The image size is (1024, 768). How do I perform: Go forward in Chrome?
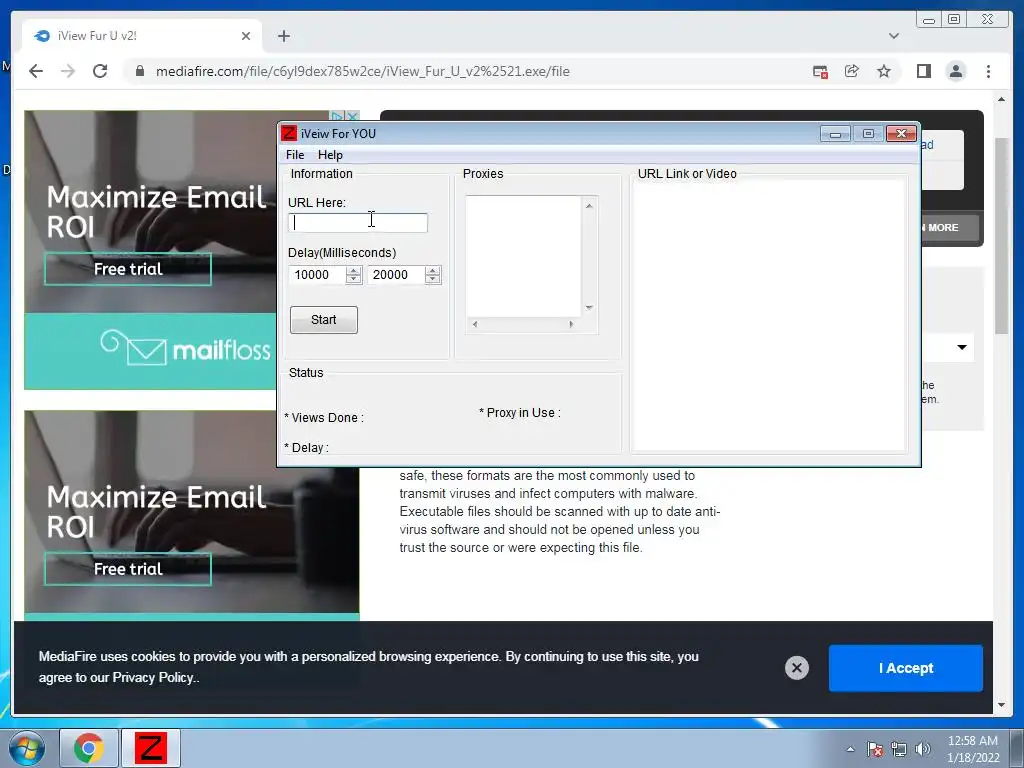(68, 71)
